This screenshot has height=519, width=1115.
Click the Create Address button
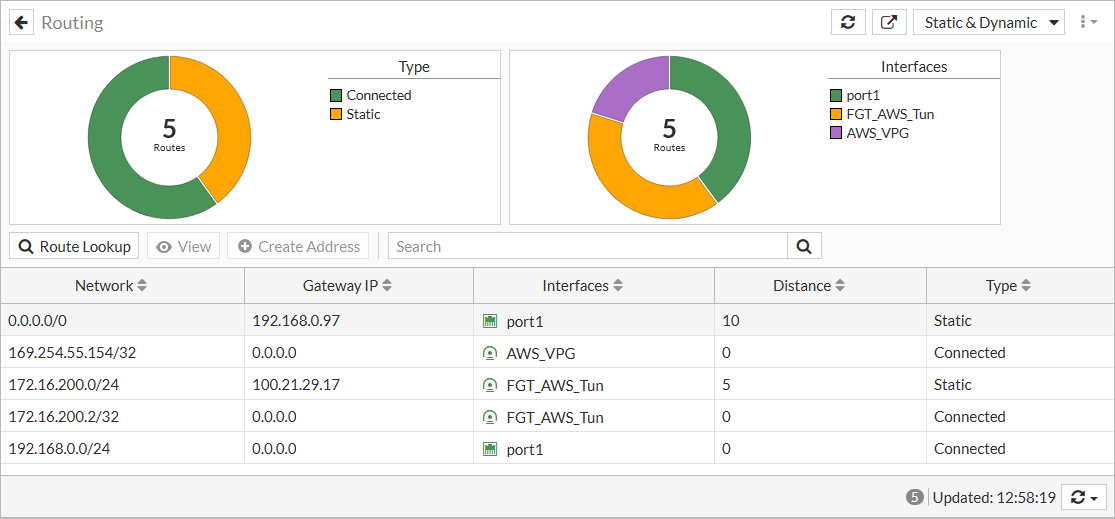[298, 246]
